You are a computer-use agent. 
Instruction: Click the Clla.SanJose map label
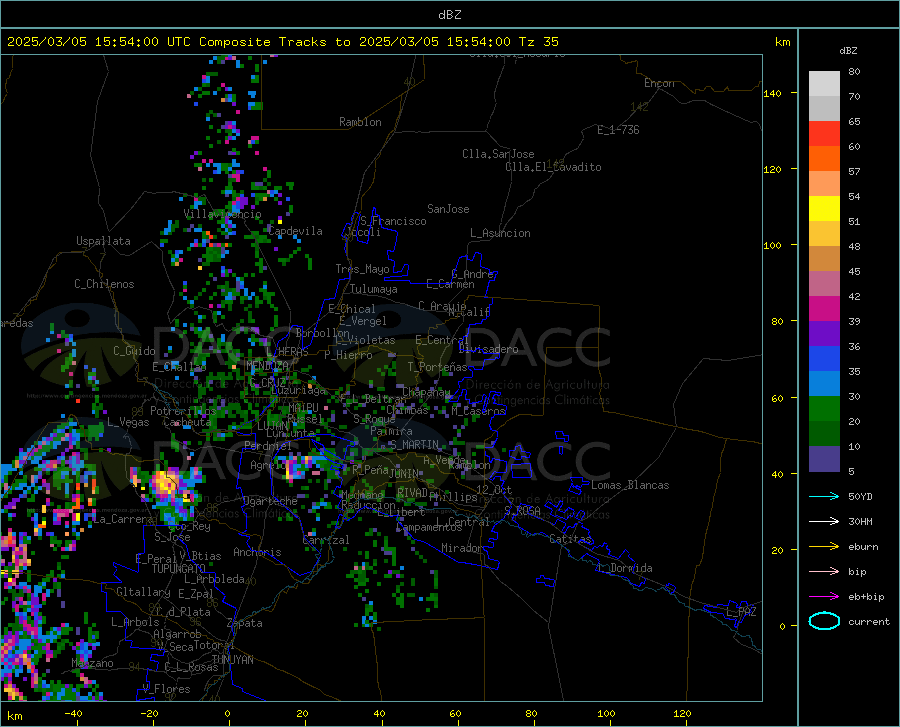pos(498,154)
